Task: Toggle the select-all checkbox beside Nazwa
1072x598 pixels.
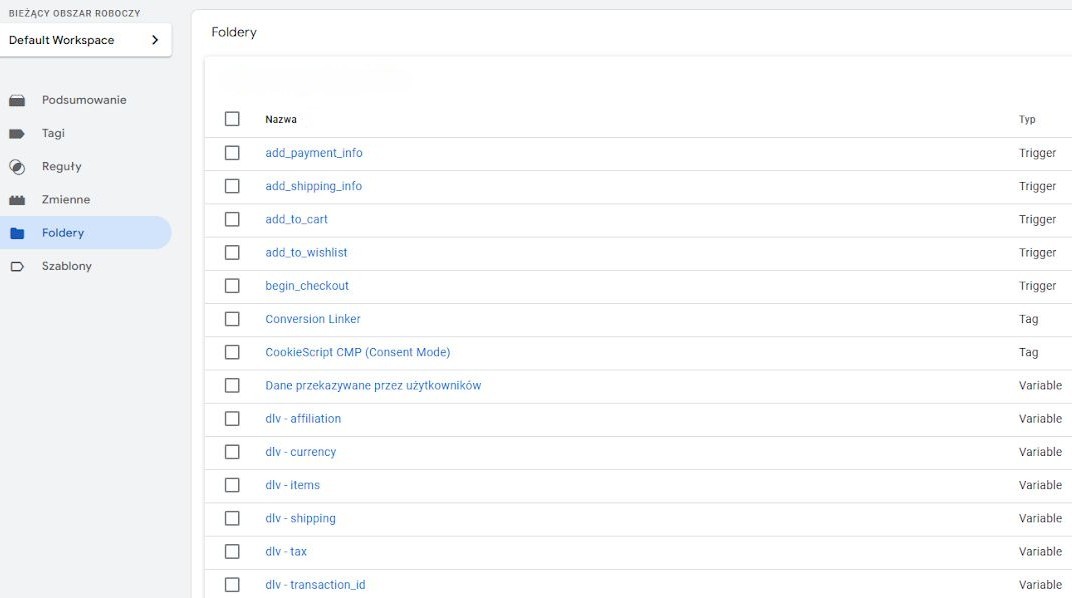Action: pyautogui.click(x=232, y=119)
